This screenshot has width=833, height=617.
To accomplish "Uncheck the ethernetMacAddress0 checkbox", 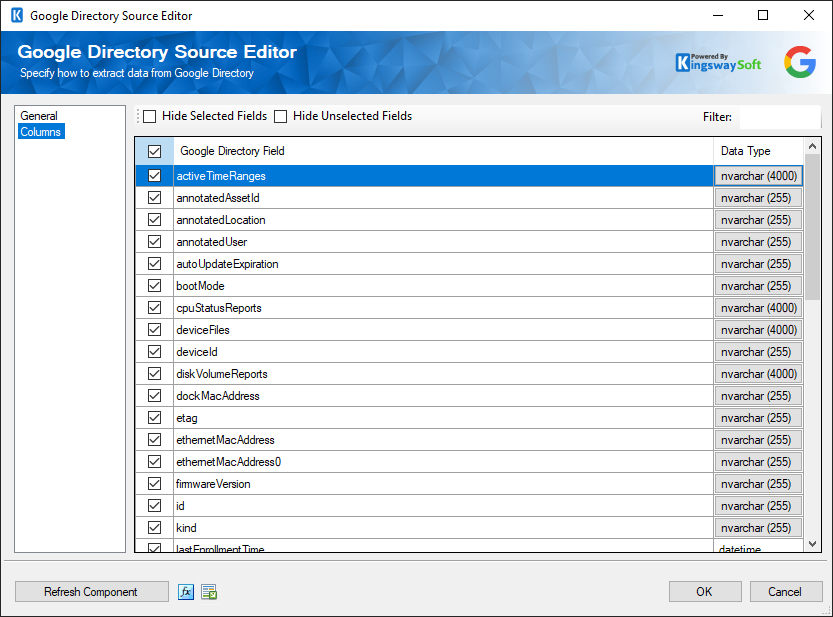I will (155, 461).
